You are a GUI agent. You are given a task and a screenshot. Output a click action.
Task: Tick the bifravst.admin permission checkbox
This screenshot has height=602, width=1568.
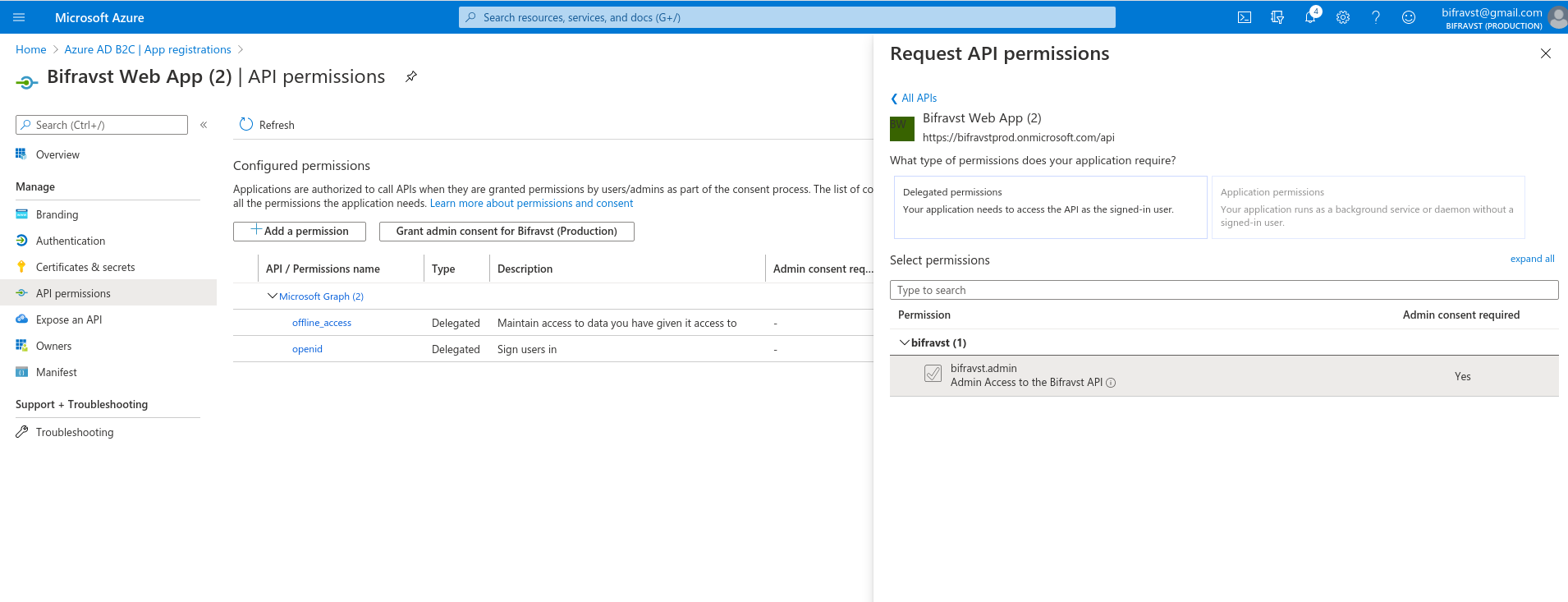(x=933, y=375)
